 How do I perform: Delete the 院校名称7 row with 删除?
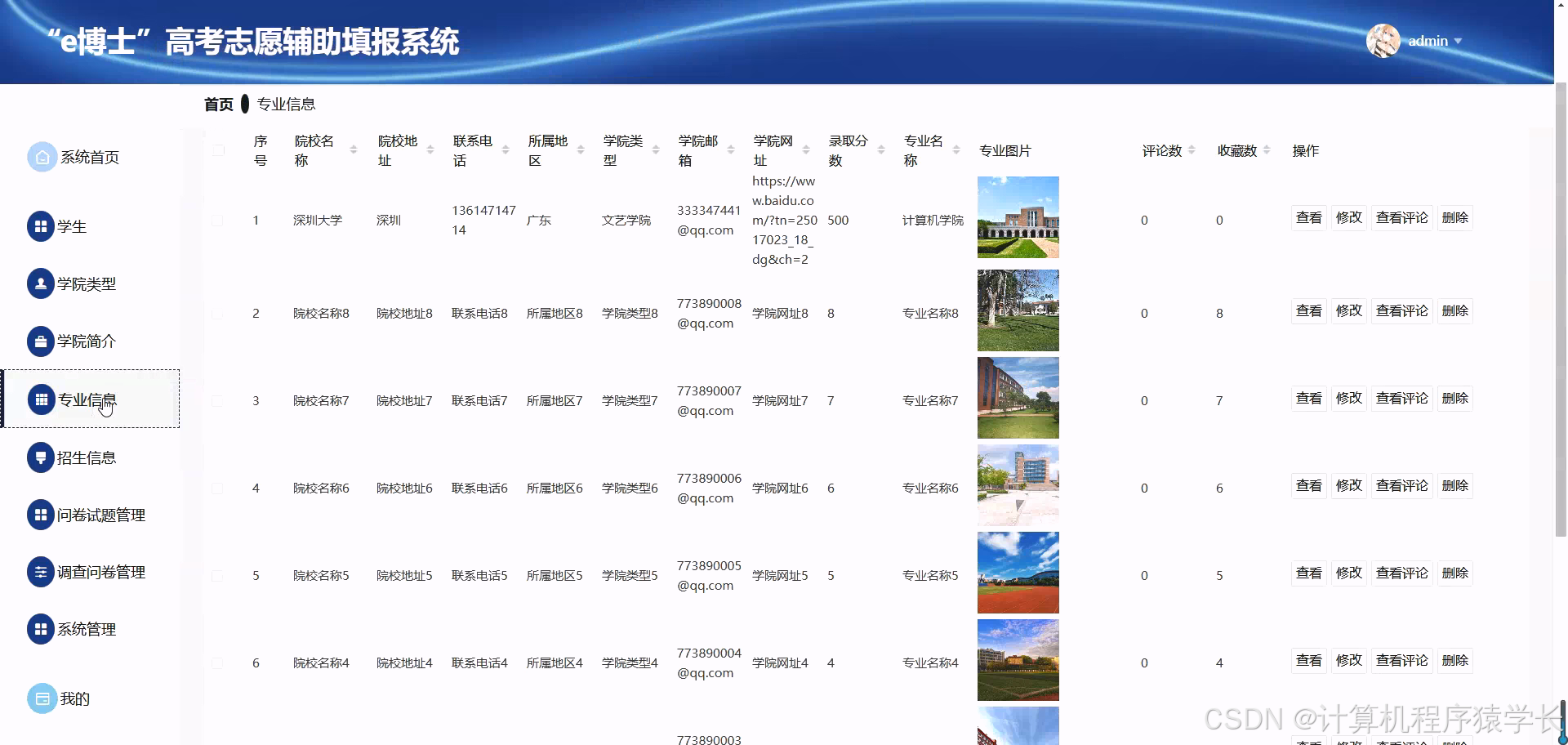(1455, 399)
